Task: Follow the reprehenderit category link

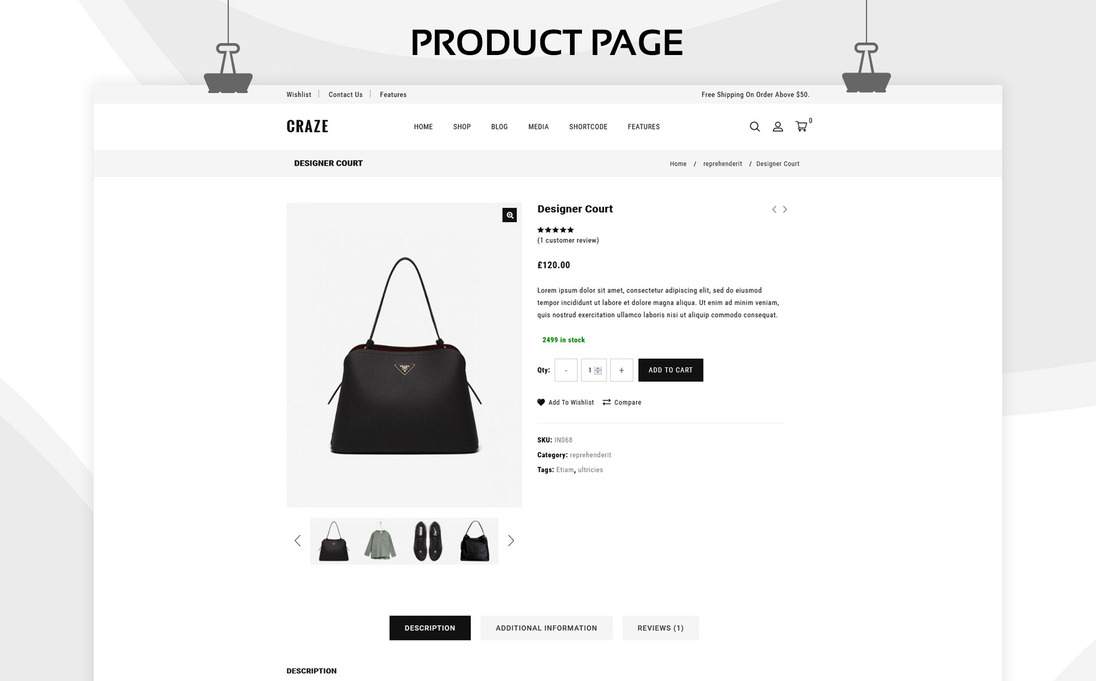Action: click(x=591, y=455)
